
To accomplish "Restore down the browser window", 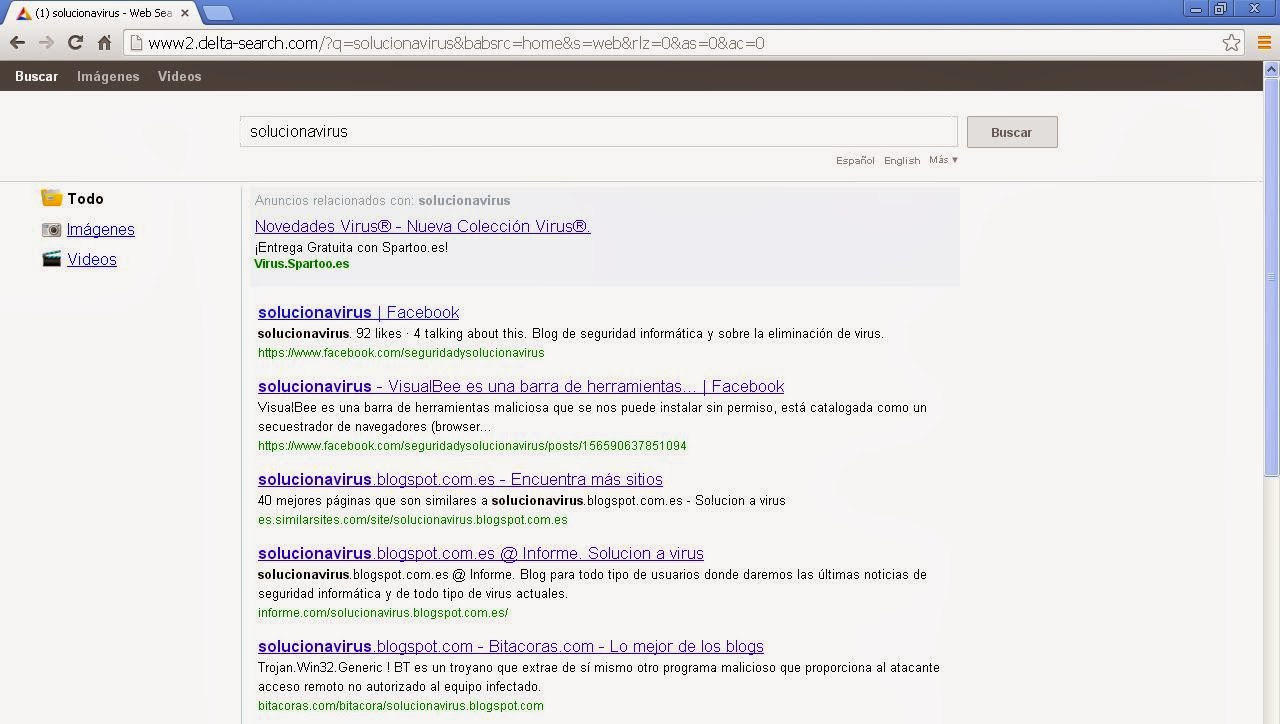I will pyautogui.click(x=1221, y=9).
